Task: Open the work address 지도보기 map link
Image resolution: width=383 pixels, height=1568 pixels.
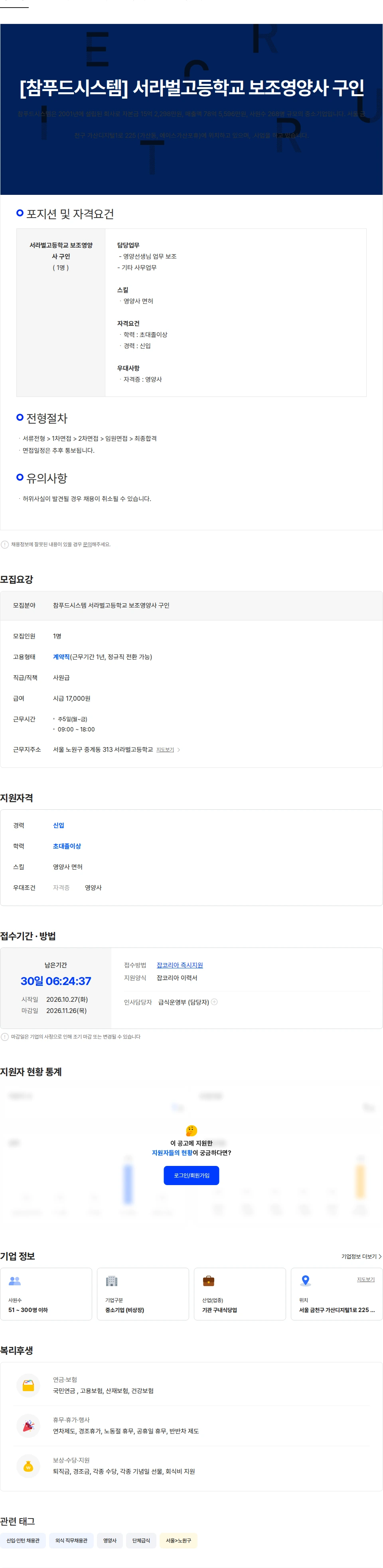Action: pos(165,749)
